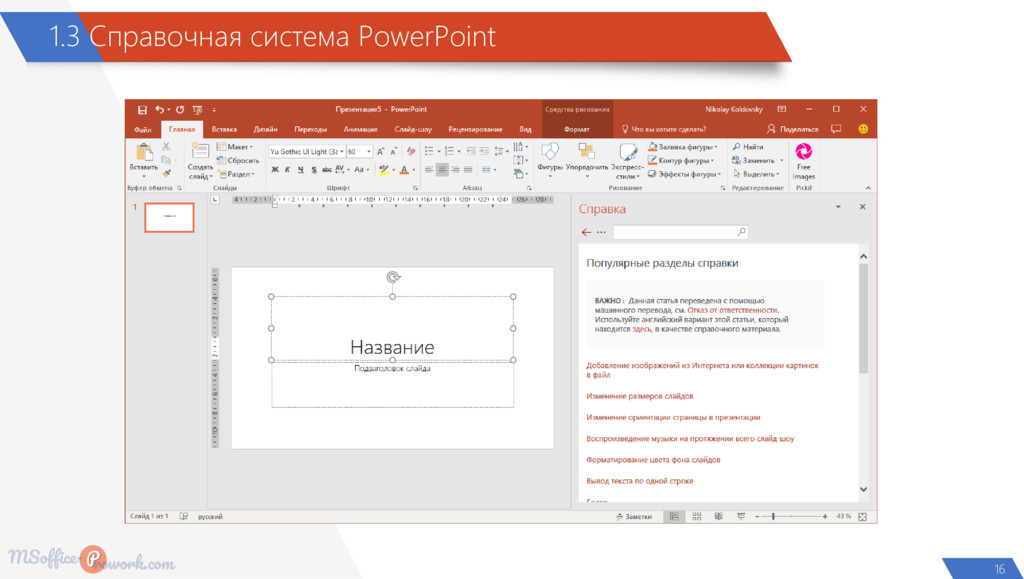Toggle text shadow (S) formatting
The width and height of the screenshot is (1024, 579).
click(x=313, y=170)
